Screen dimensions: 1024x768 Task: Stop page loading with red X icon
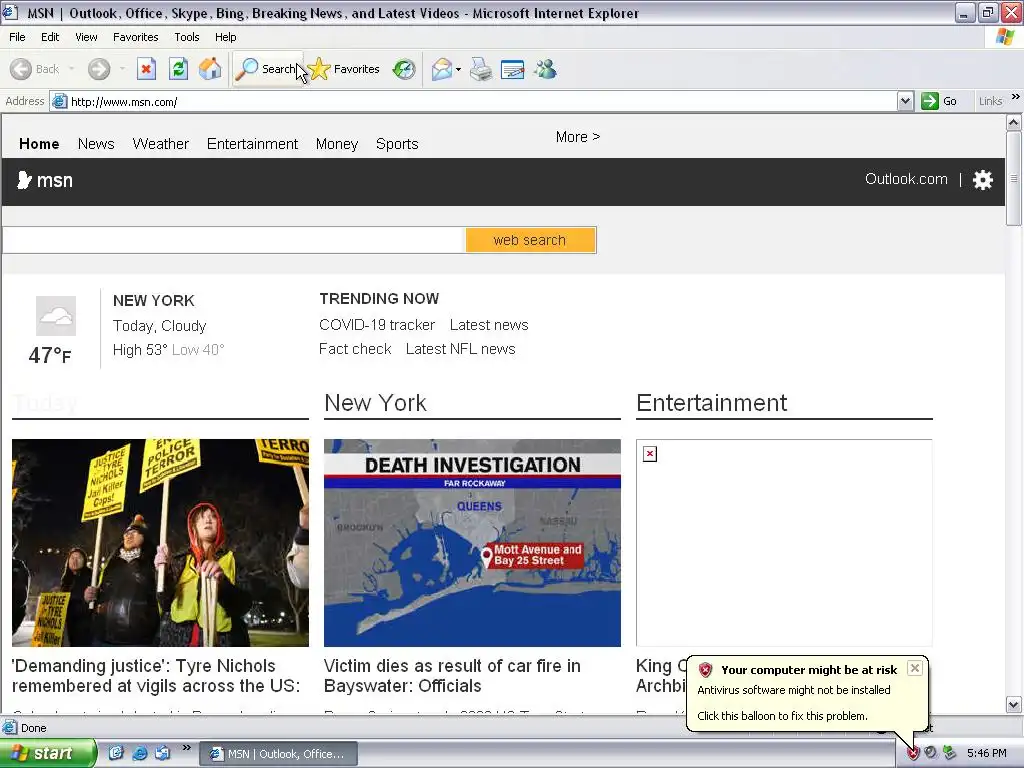(146, 69)
